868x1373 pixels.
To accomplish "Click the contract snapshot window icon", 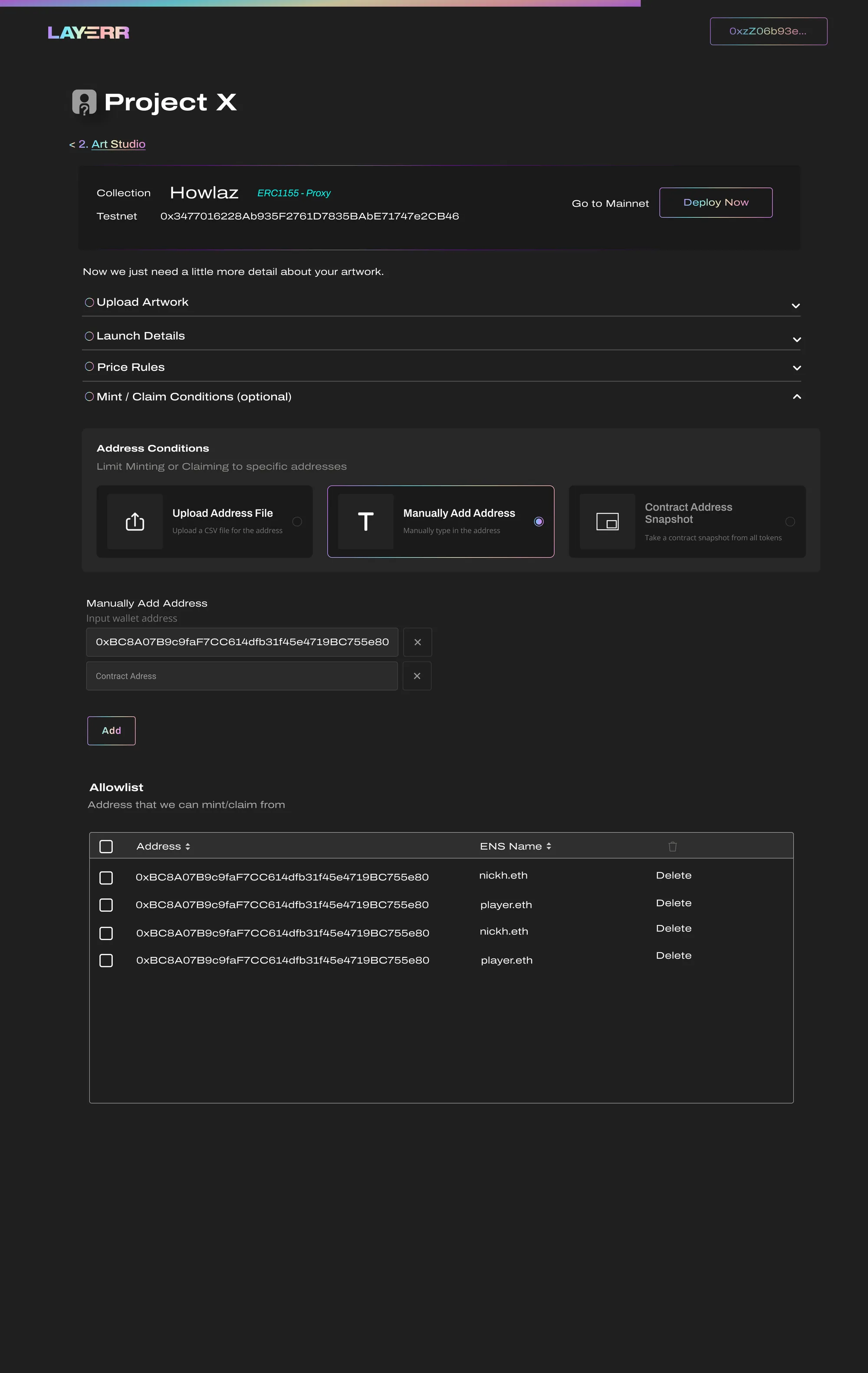I will (608, 521).
